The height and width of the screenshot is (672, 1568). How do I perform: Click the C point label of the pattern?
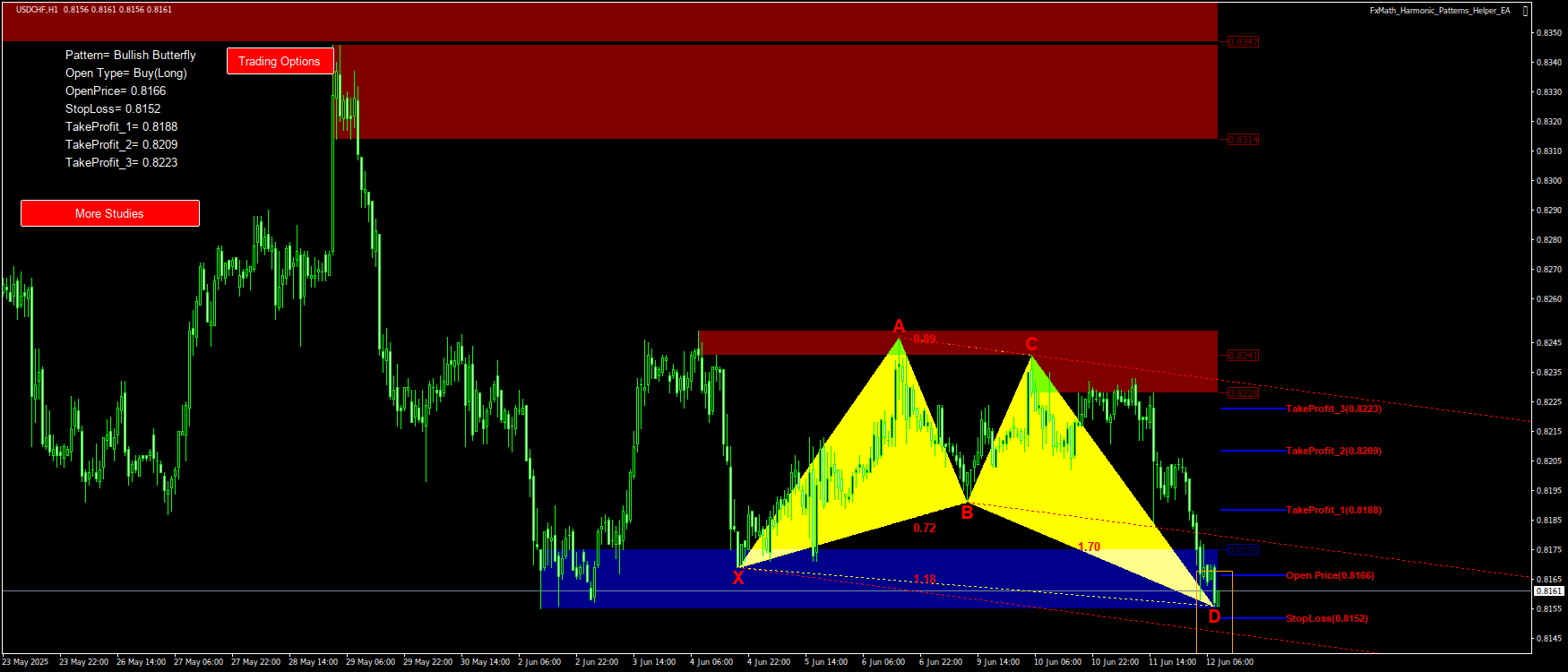tap(1031, 344)
